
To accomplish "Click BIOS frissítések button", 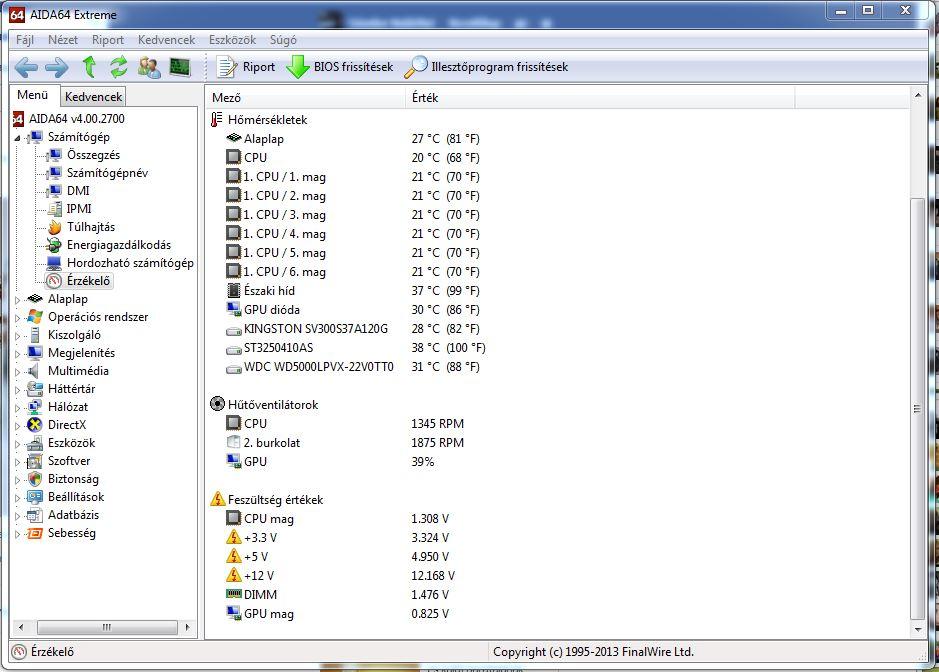I will pyautogui.click(x=340, y=67).
